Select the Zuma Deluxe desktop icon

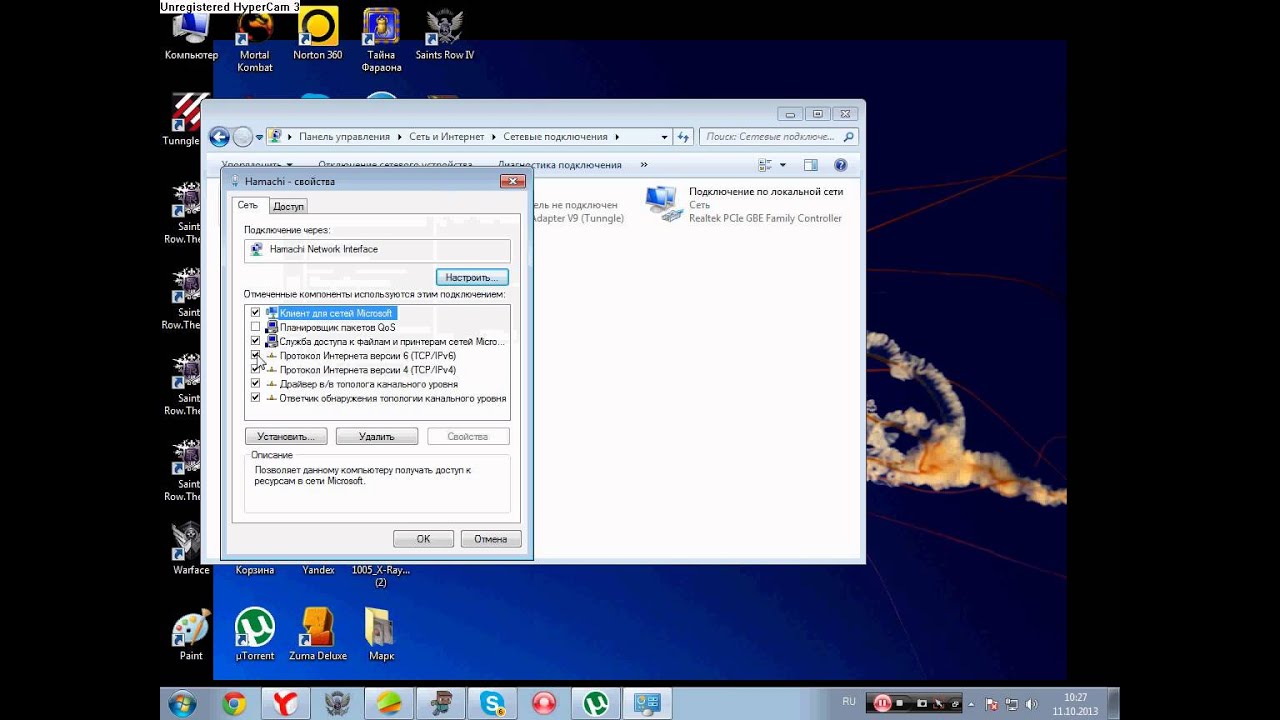pos(318,634)
